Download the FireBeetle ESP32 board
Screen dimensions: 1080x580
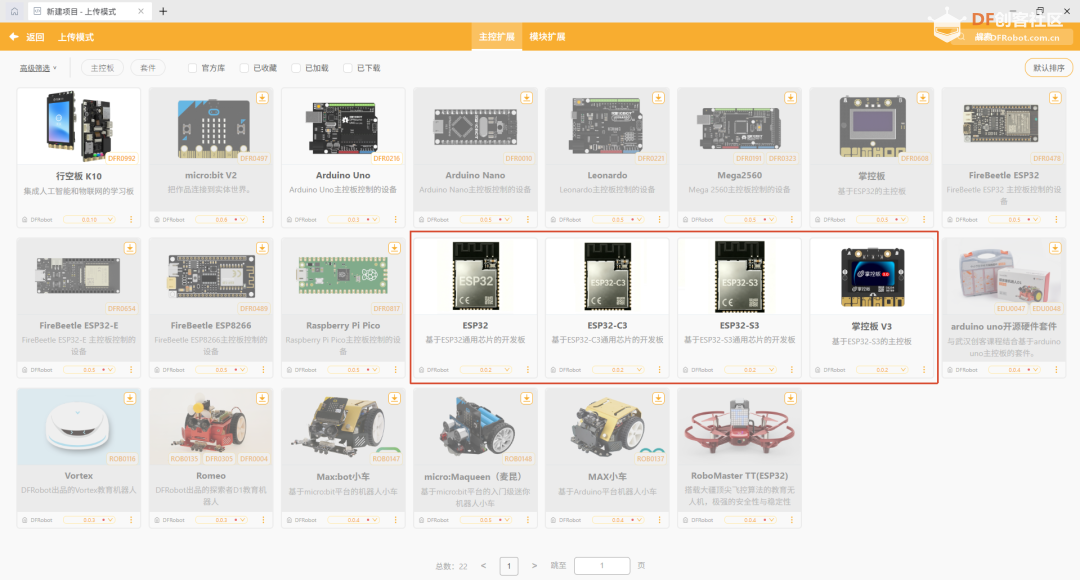point(1055,98)
